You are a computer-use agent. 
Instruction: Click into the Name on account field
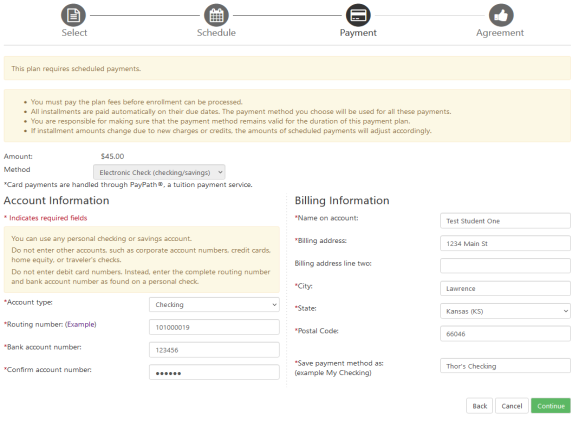(505, 221)
